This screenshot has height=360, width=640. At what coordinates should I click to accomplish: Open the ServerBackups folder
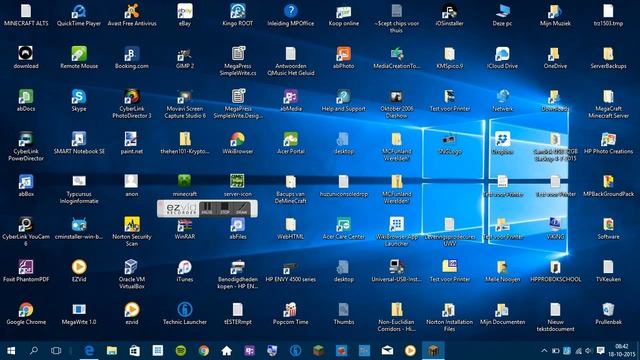click(x=608, y=58)
